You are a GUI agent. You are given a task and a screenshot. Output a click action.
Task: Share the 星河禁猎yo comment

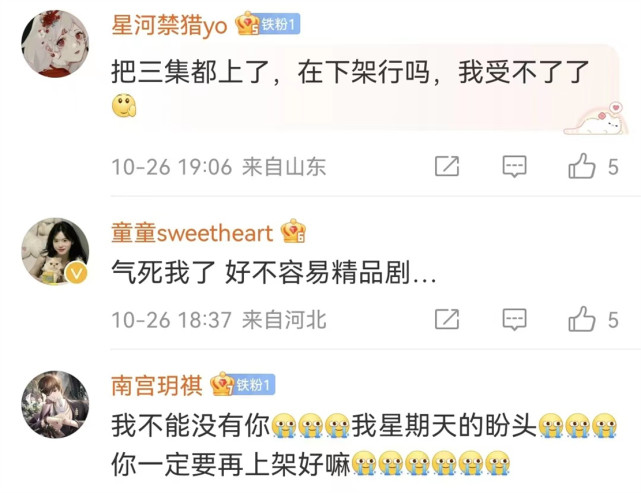[x=447, y=166]
